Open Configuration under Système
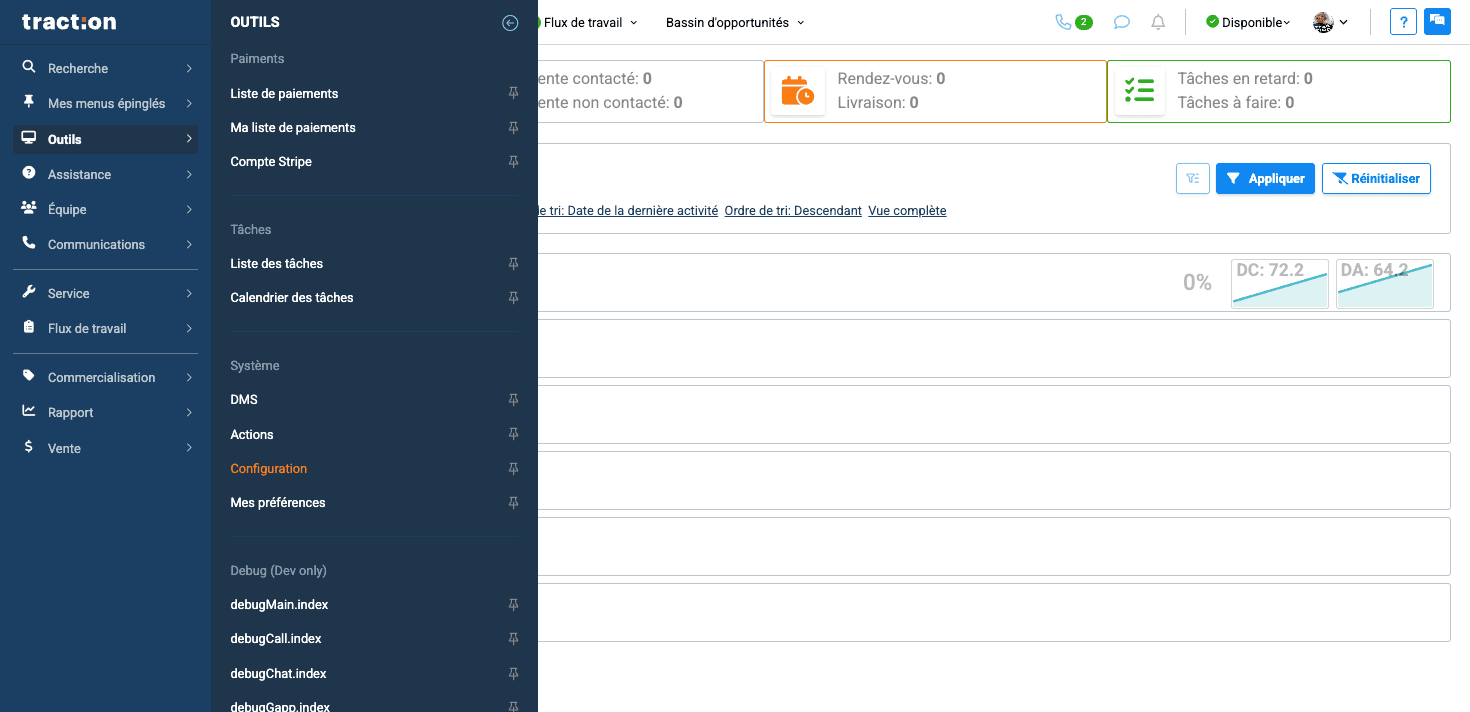The width and height of the screenshot is (1470, 712). click(x=269, y=468)
